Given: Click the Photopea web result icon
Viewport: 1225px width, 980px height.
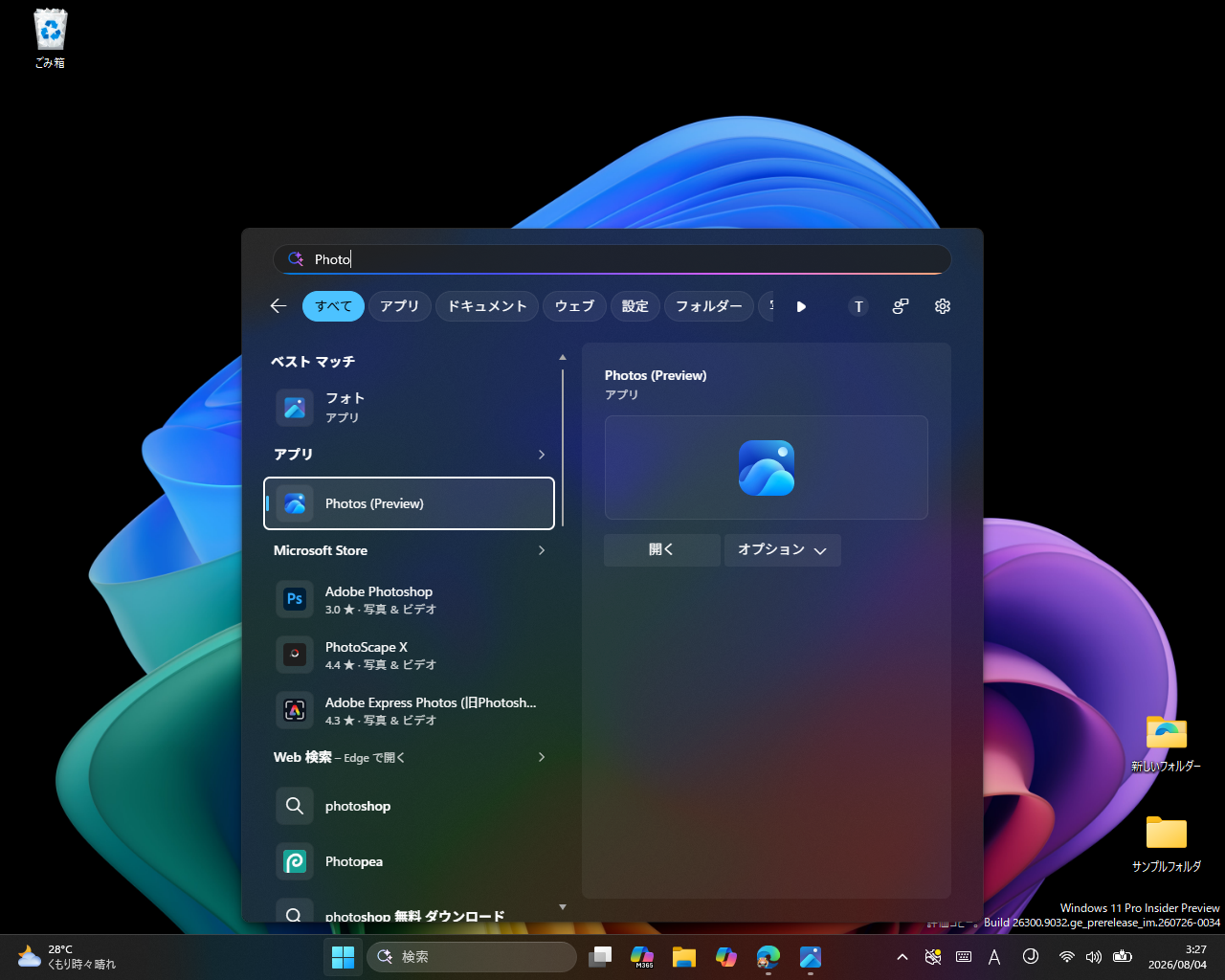Looking at the screenshot, I should tap(295, 861).
